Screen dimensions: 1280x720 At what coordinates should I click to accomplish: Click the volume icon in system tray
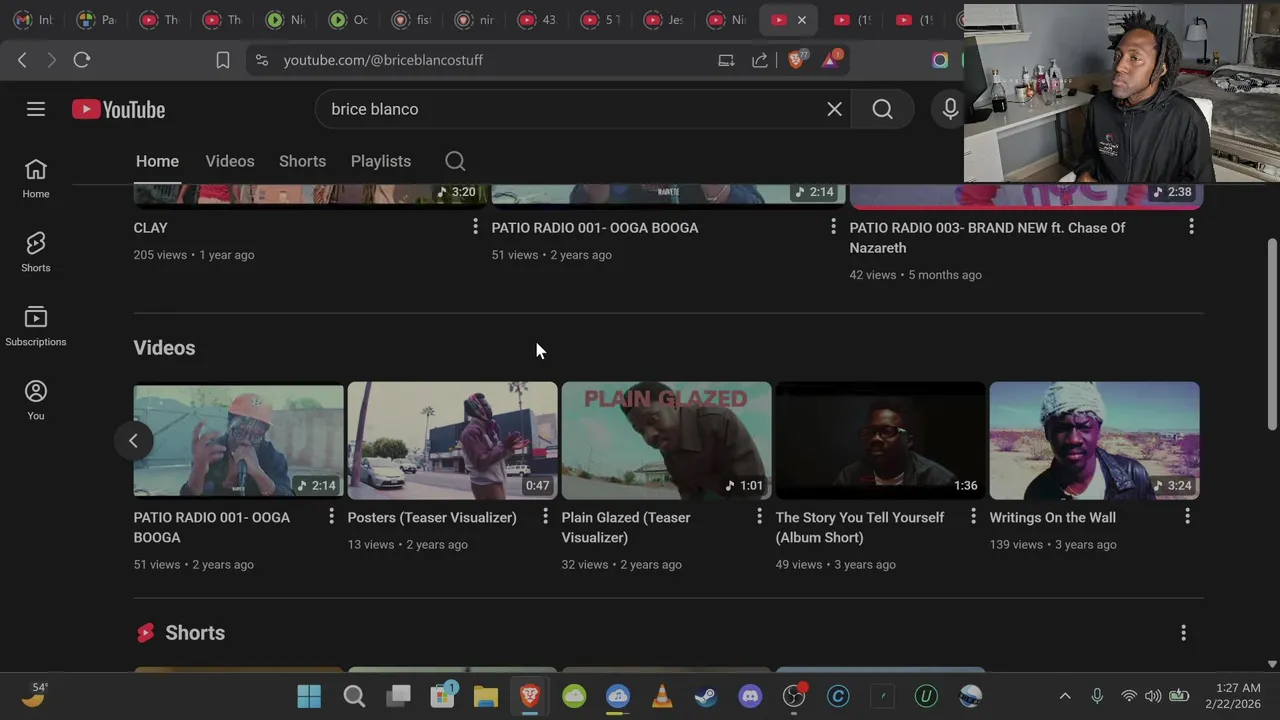tap(1153, 696)
